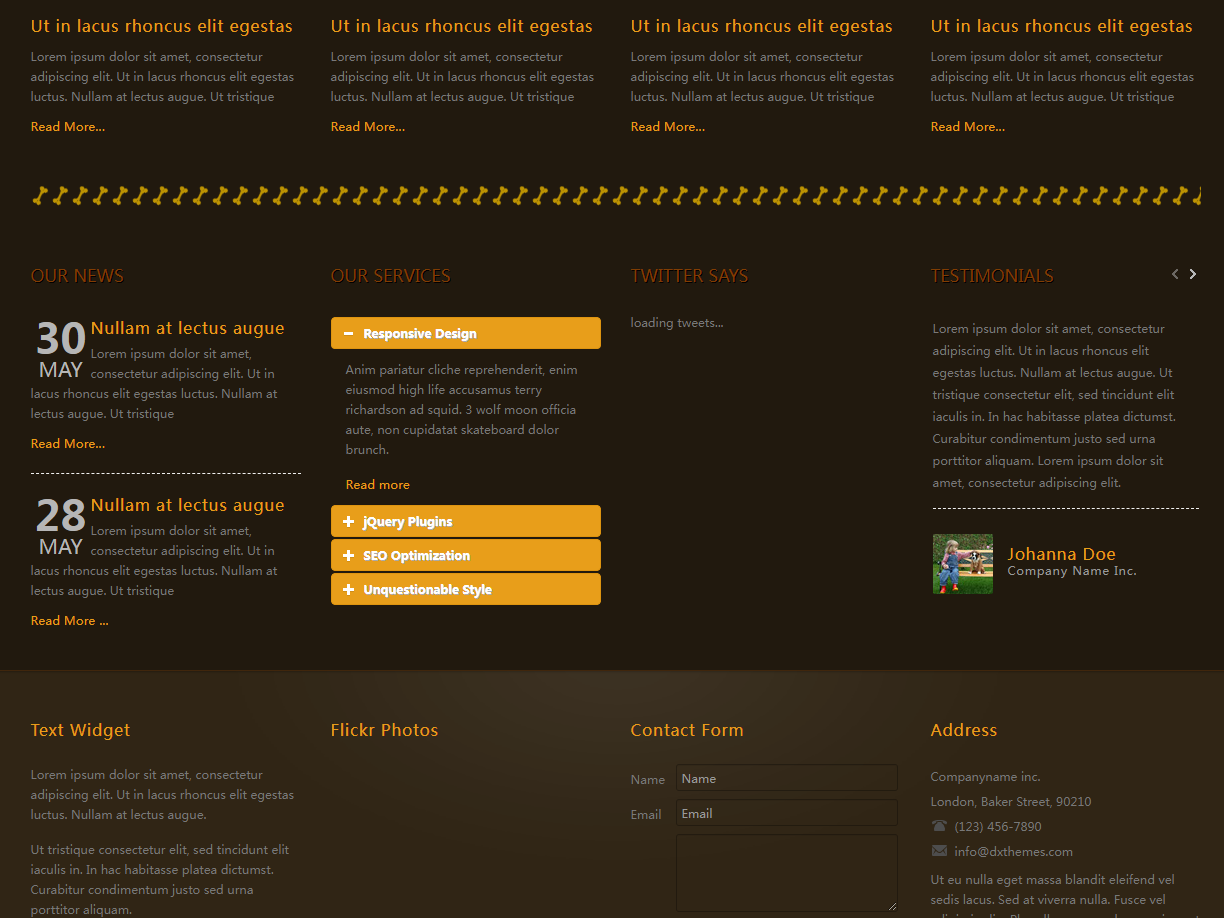The height and width of the screenshot is (918, 1224).
Task: Click the TWITTER SAYS section heading
Action: click(689, 276)
